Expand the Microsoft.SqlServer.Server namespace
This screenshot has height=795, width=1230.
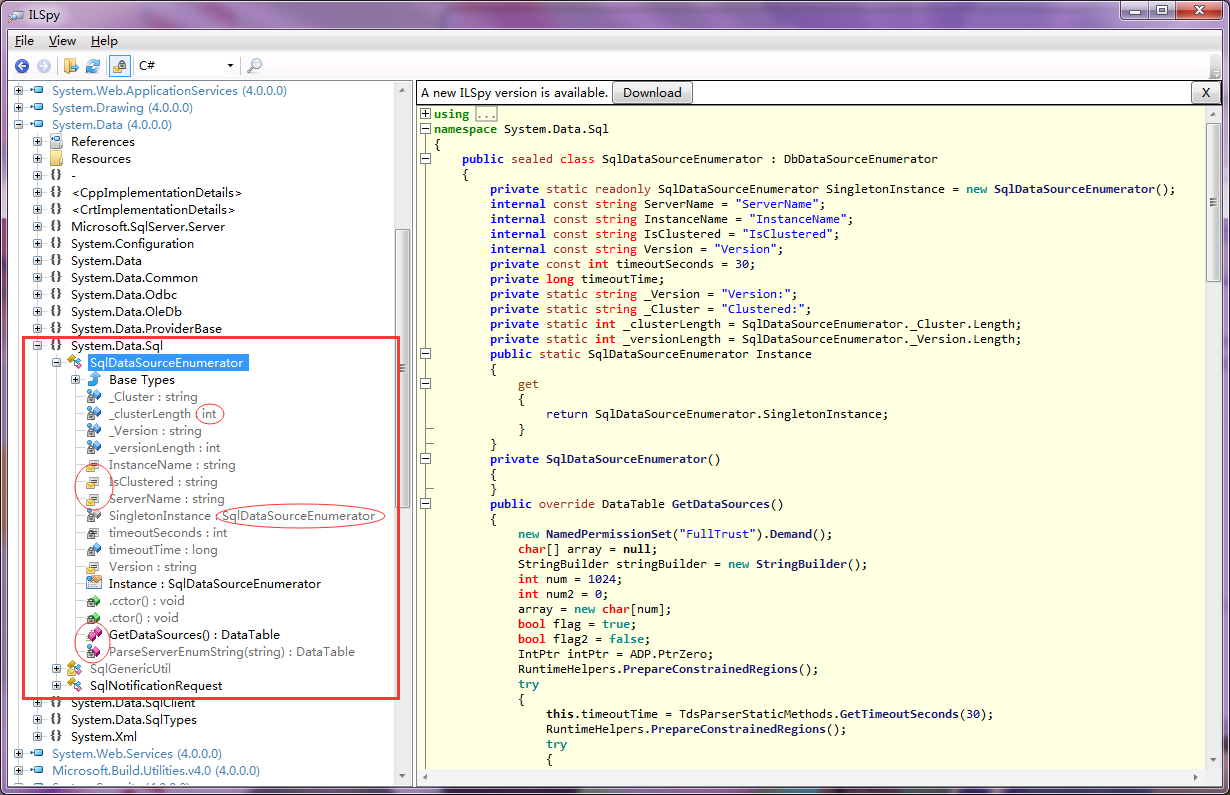tap(37, 226)
